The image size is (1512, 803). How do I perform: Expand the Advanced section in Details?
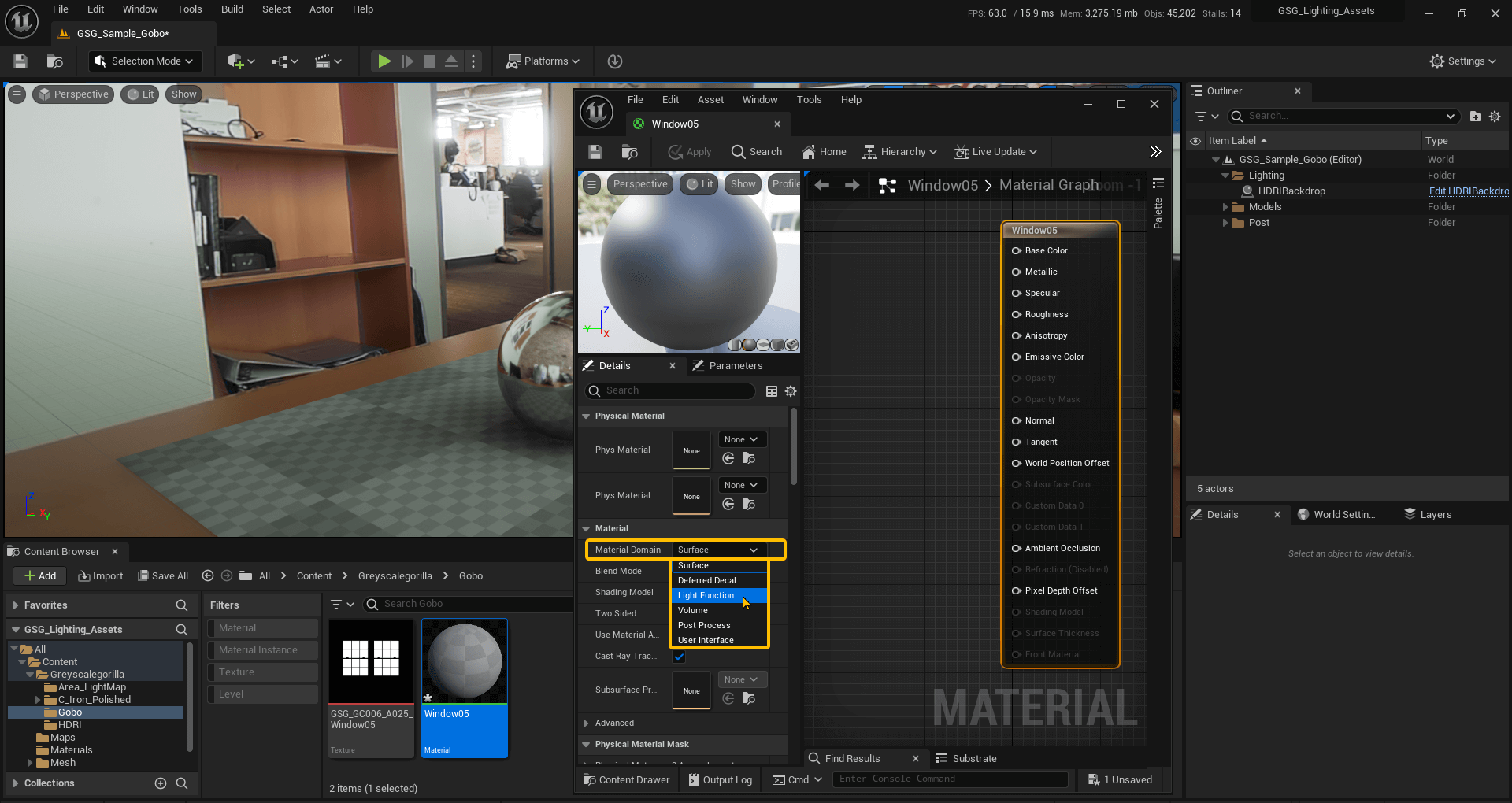(586, 723)
